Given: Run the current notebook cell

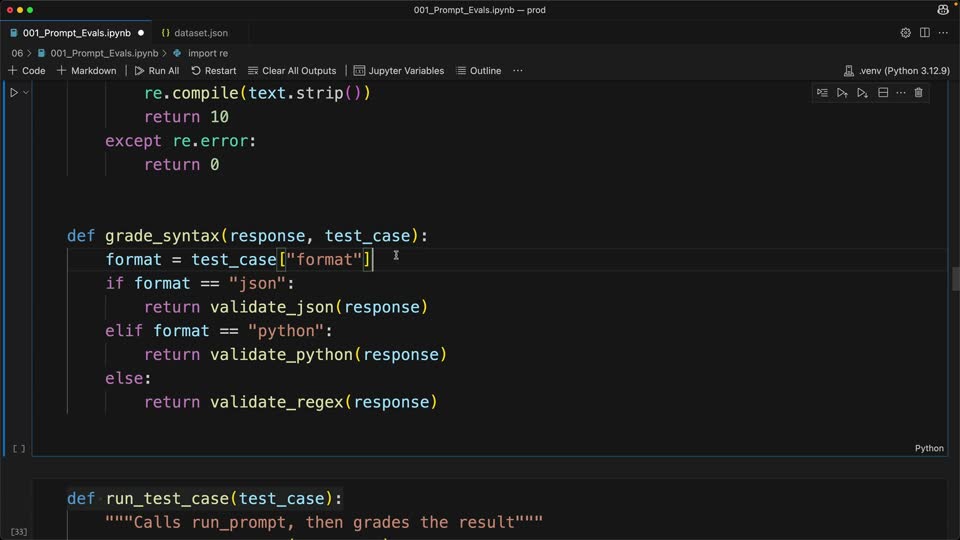Looking at the screenshot, I should pyautogui.click(x=13, y=92).
